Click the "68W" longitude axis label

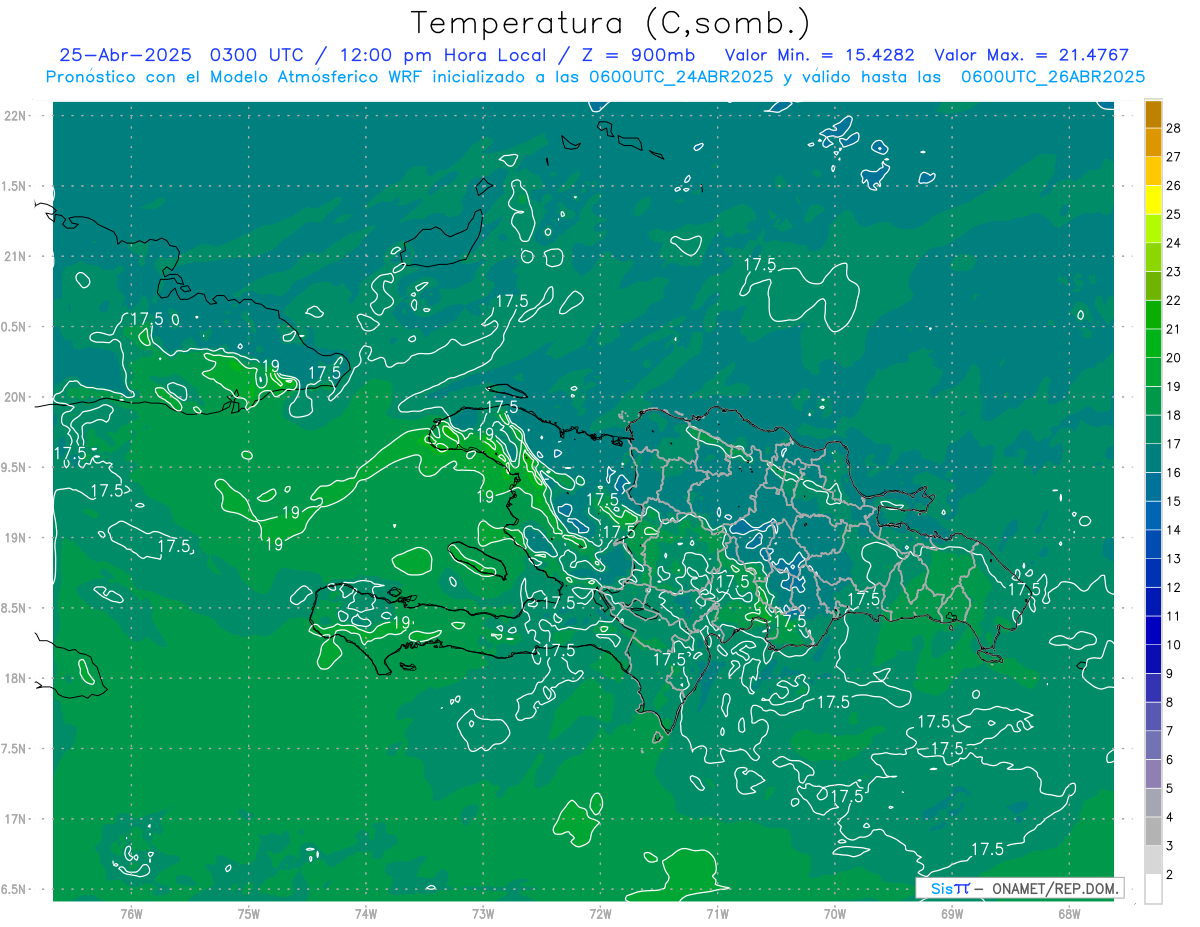pyautogui.click(x=1069, y=913)
